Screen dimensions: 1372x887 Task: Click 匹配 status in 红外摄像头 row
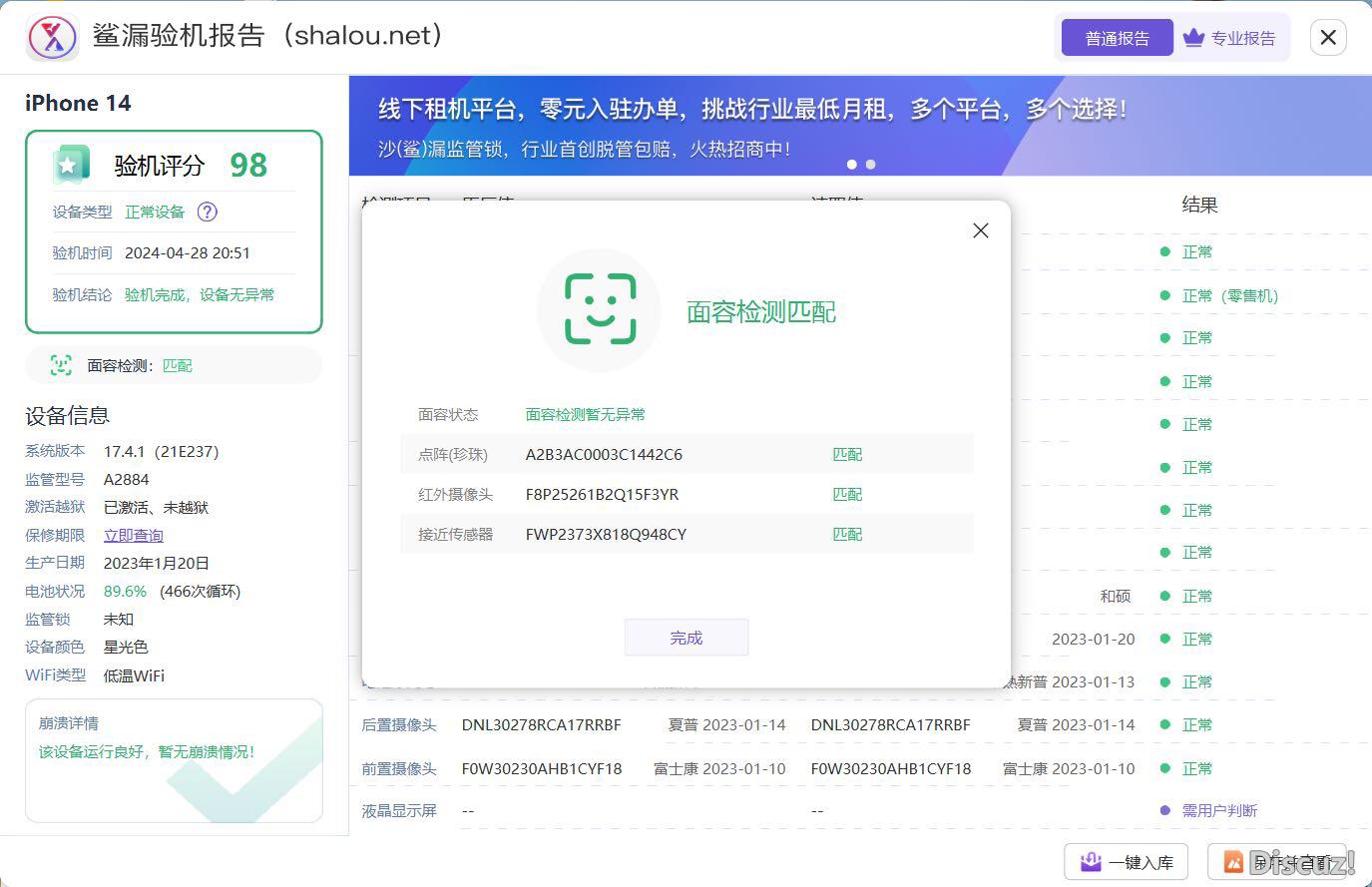(847, 494)
